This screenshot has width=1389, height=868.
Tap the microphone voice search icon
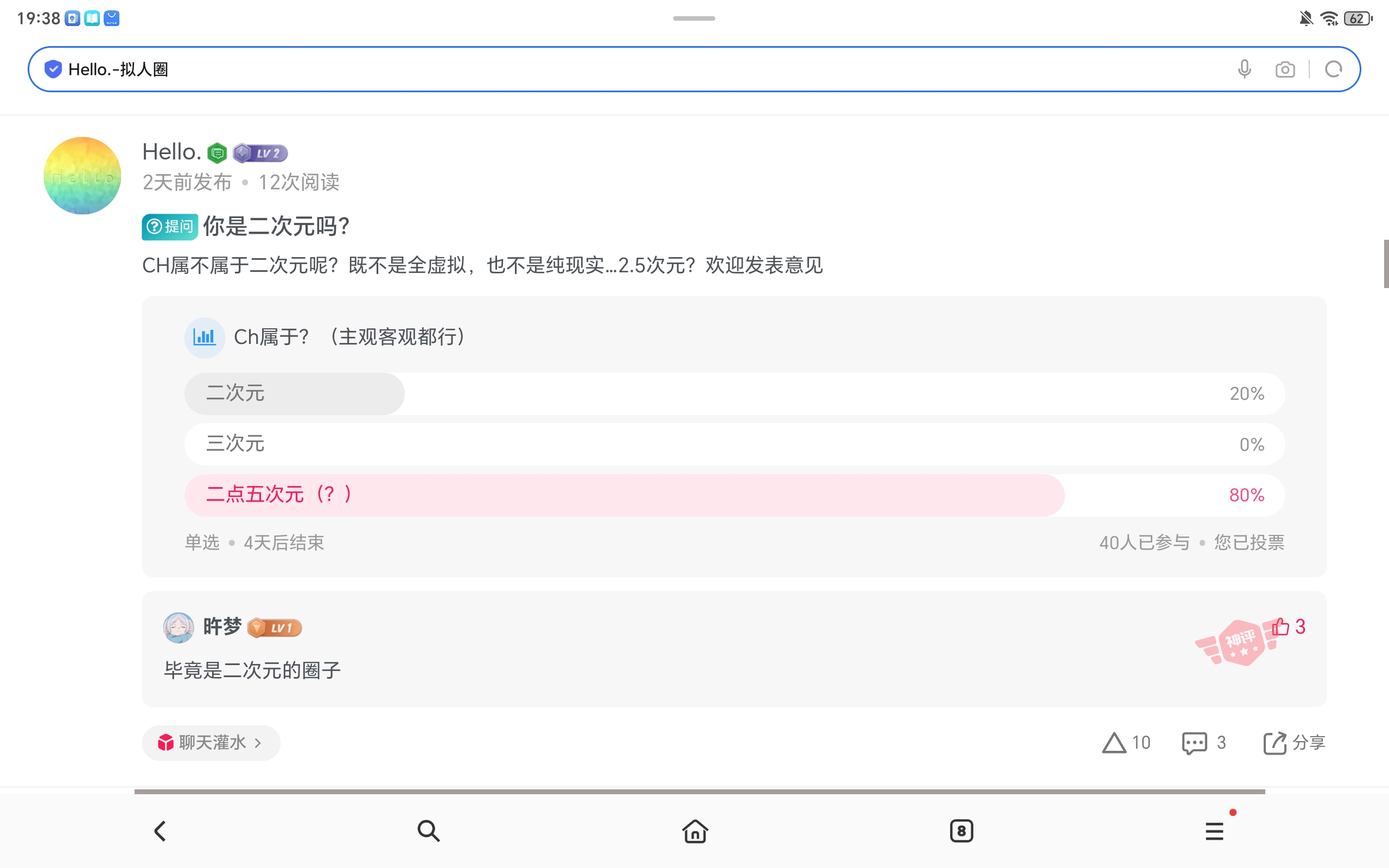[x=1244, y=69]
